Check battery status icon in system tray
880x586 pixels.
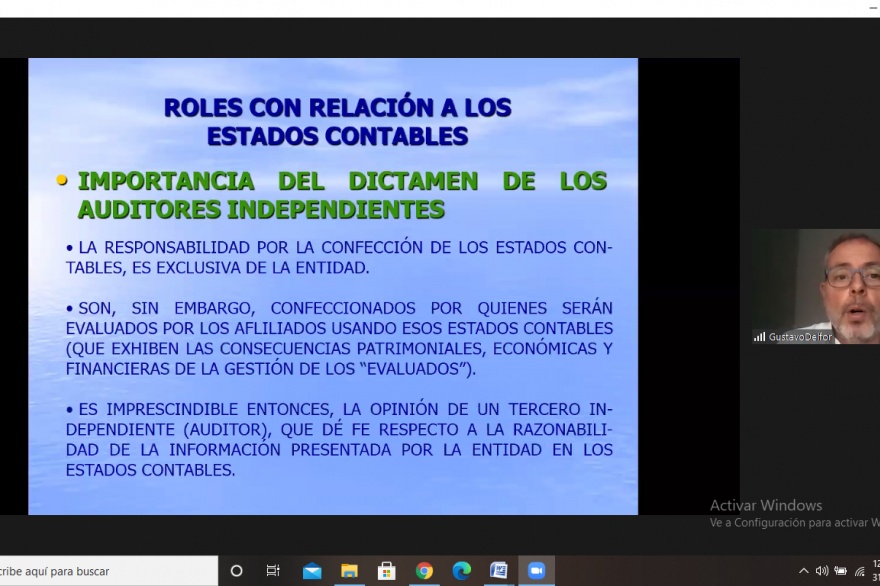coord(840,571)
